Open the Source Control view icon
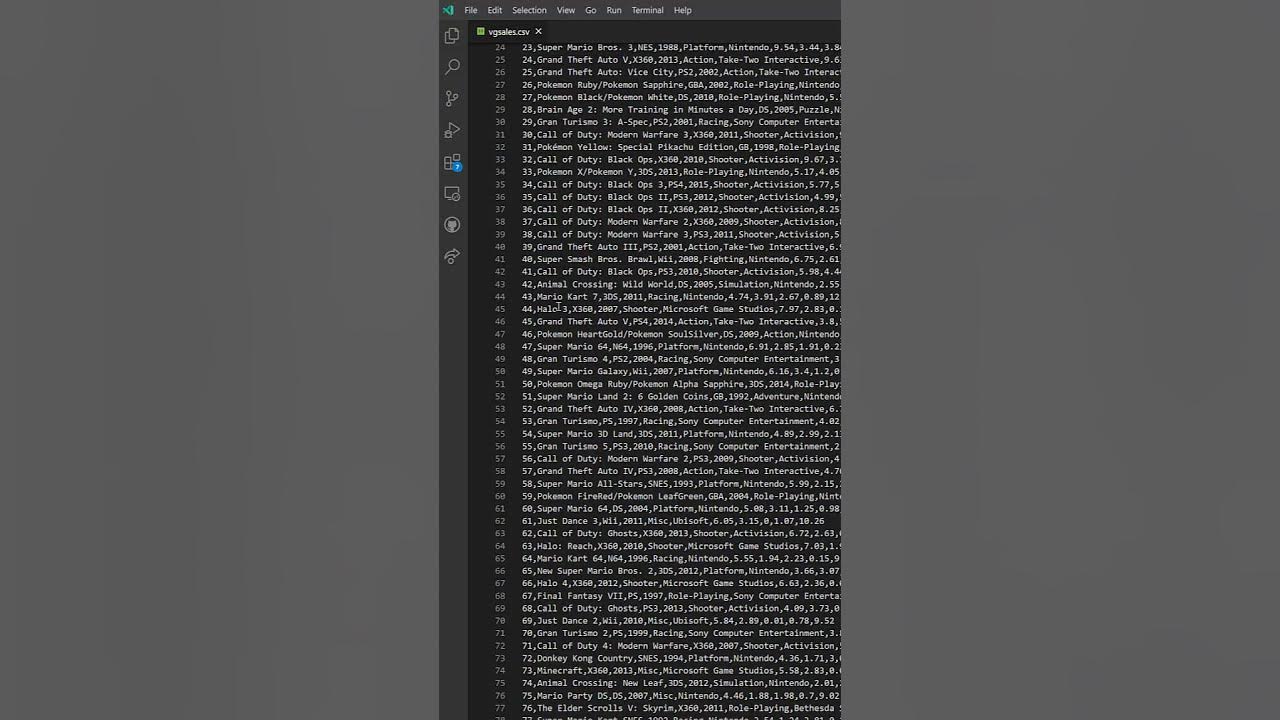 [452, 98]
